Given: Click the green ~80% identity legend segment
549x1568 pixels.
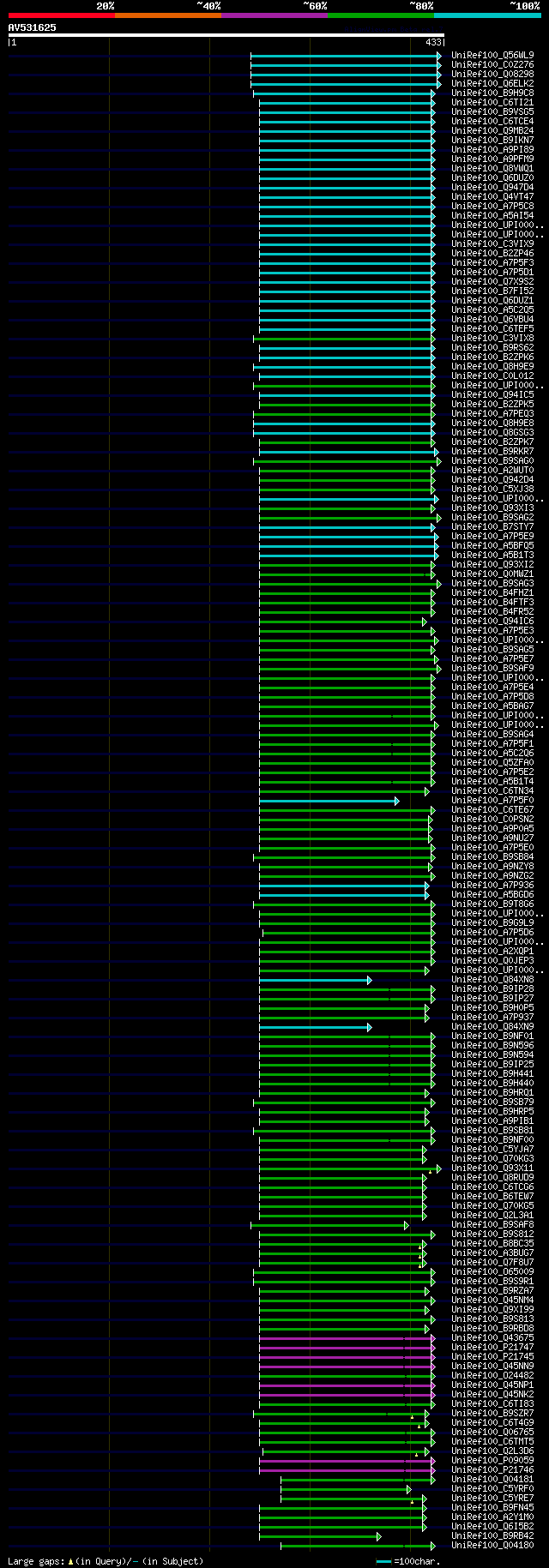Looking at the screenshot, I should [380, 15].
